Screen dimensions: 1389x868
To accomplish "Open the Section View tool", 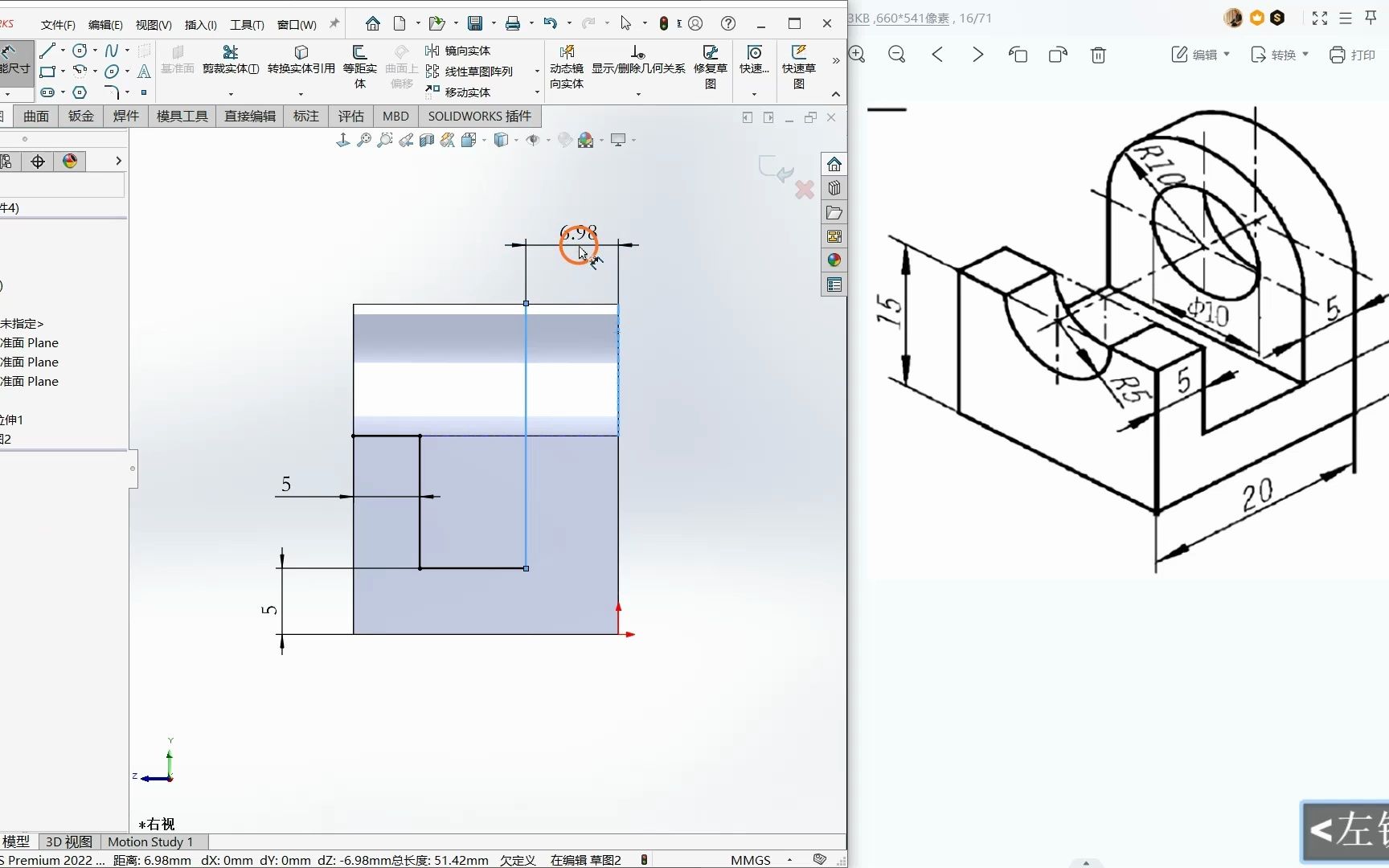I will (427, 140).
